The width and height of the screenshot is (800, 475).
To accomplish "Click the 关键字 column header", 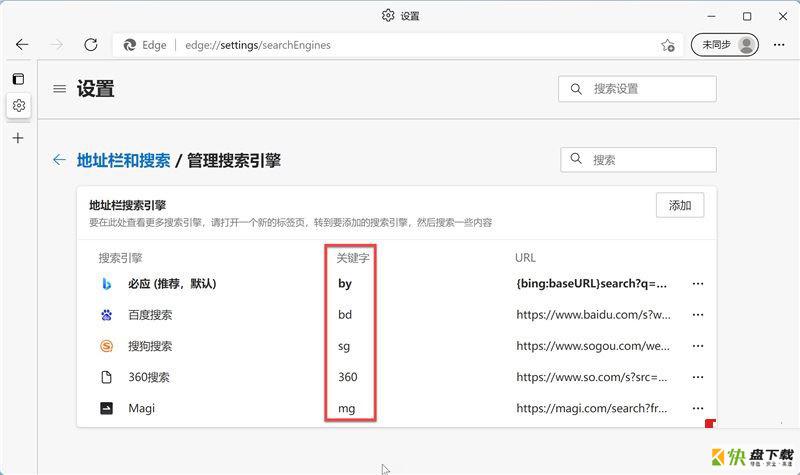I will (352, 258).
